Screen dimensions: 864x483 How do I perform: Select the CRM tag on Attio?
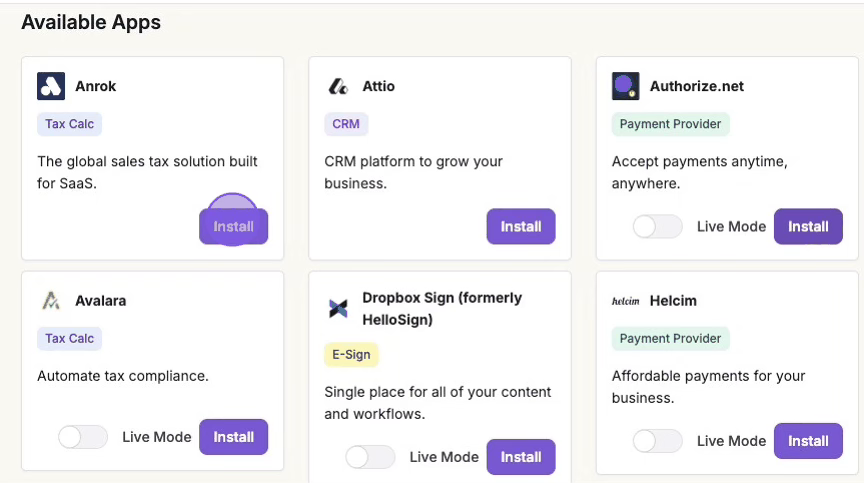pos(346,124)
